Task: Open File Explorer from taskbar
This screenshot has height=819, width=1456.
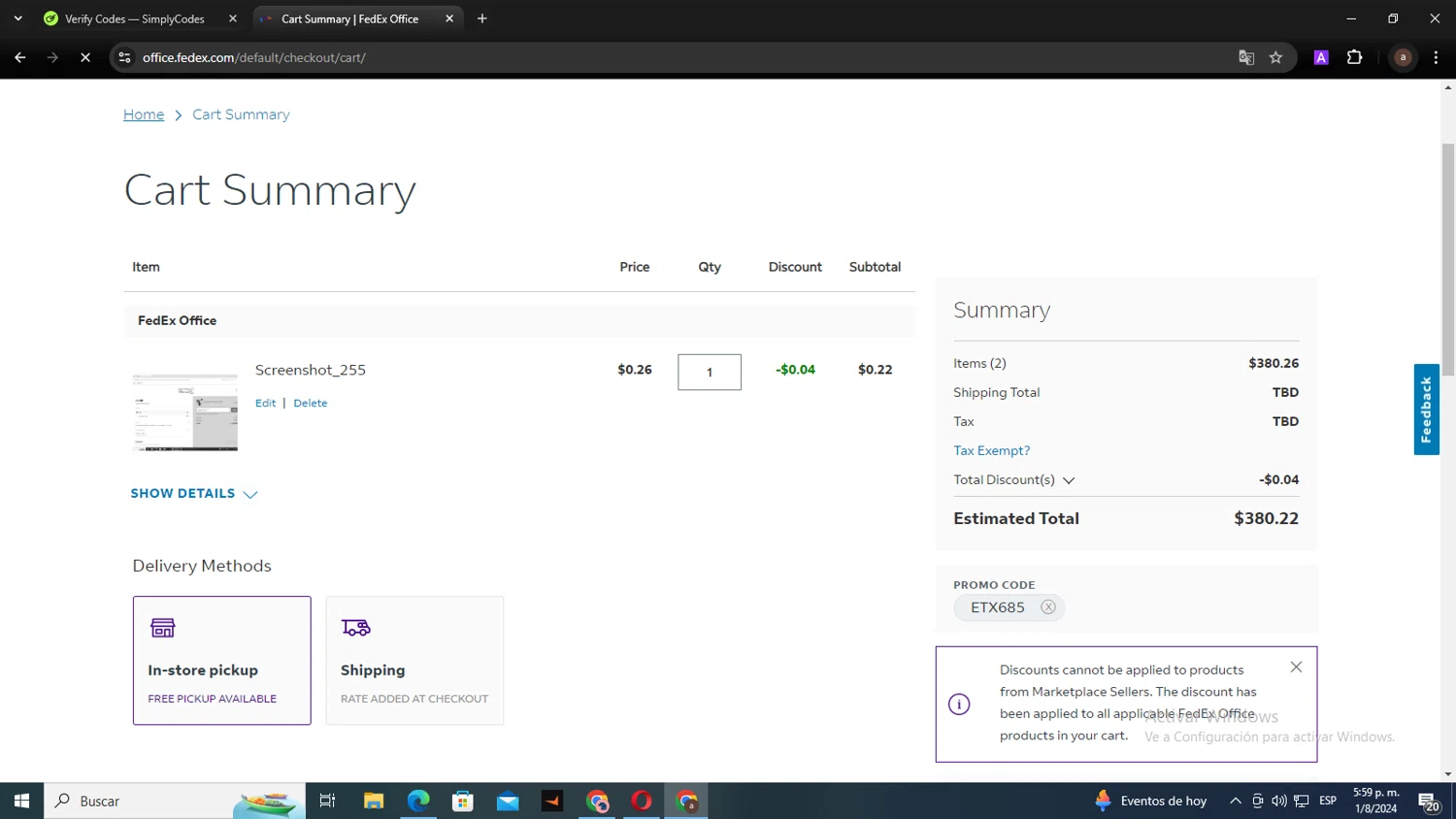Action: coord(374,801)
